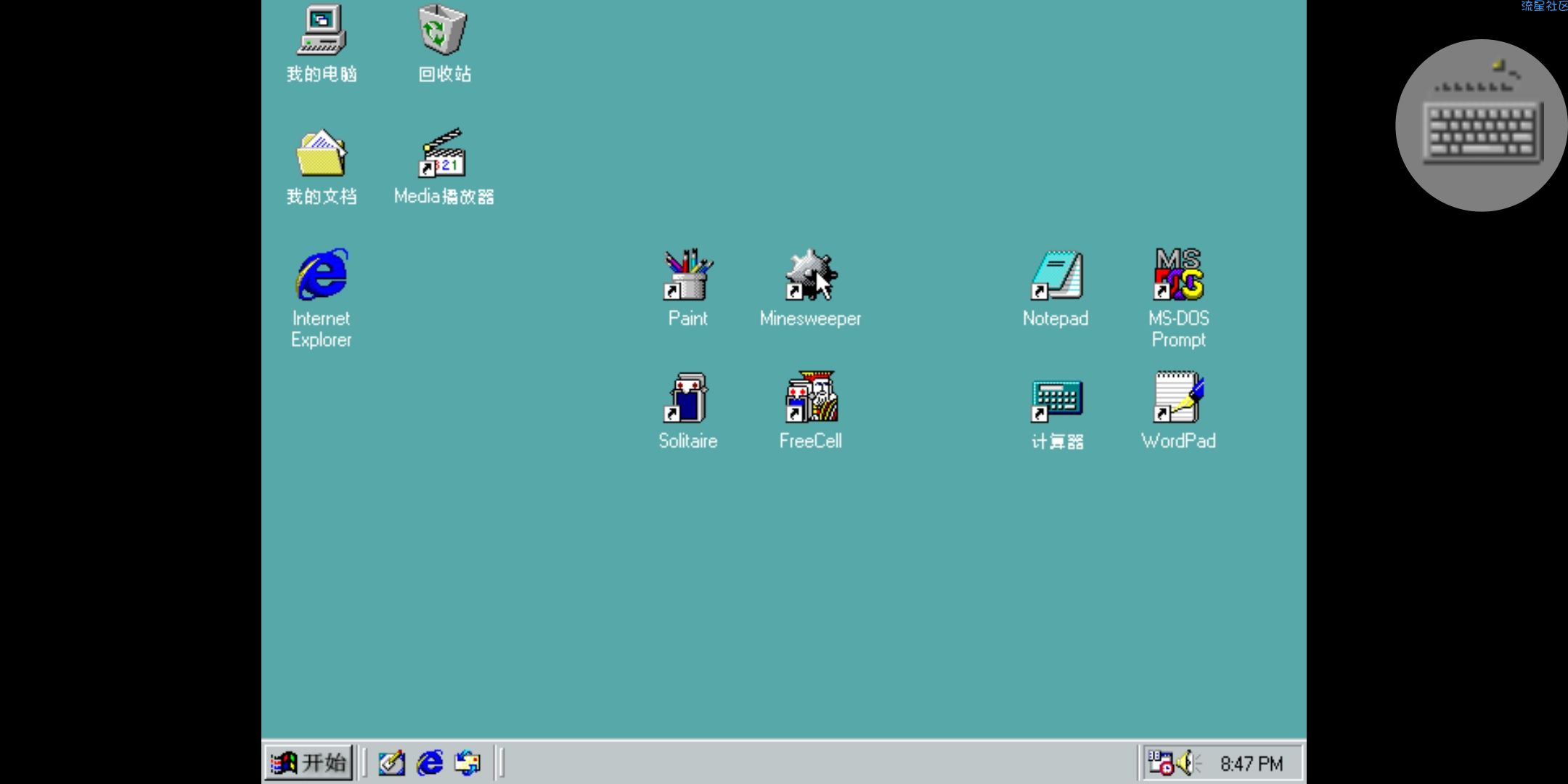Viewport: 1568px width, 784px height.
Task: Click the Media播放器 label text
Action: pyautogui.click(x=444, y=197)
